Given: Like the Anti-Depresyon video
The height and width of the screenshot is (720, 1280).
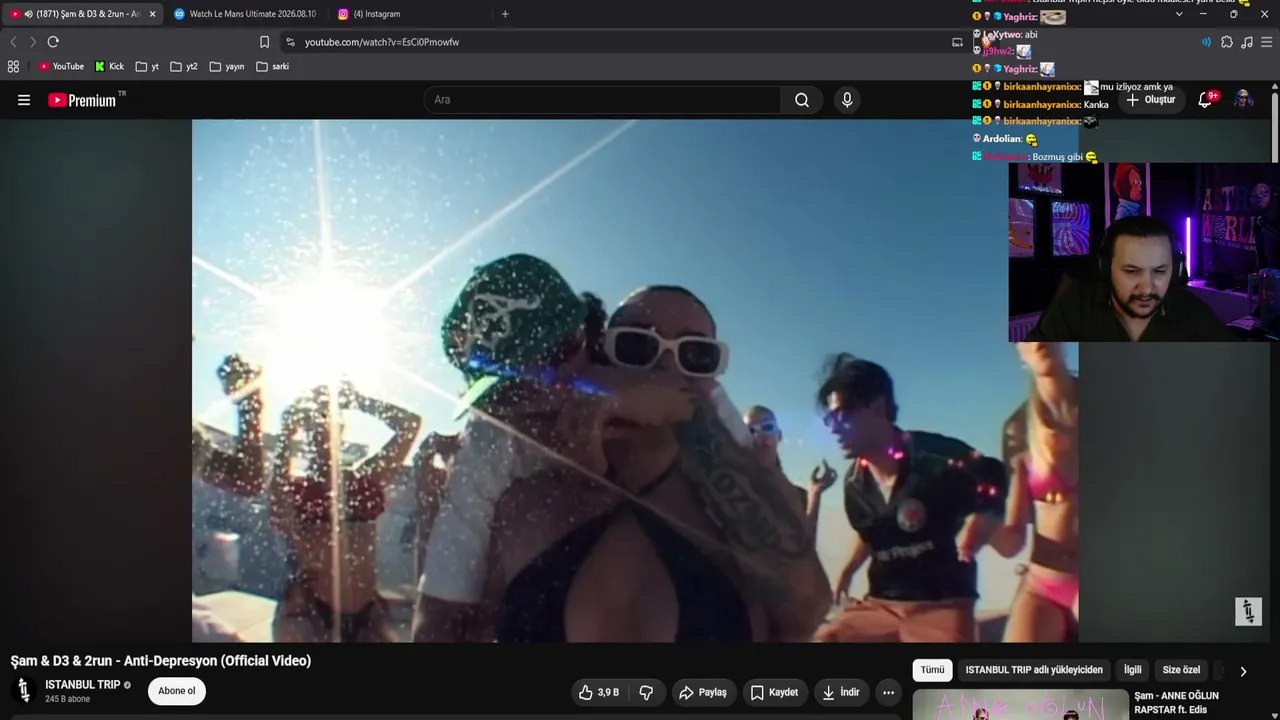Looking at the screenshot, I should pyautogui.click(x=599, y=692).
